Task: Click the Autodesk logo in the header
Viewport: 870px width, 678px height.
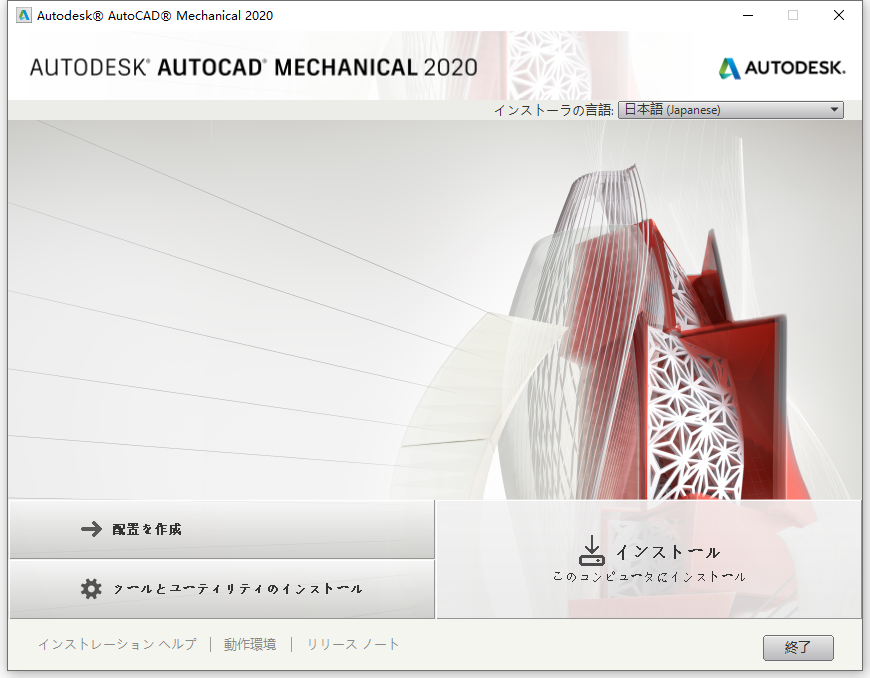Action: click(782, 68)
